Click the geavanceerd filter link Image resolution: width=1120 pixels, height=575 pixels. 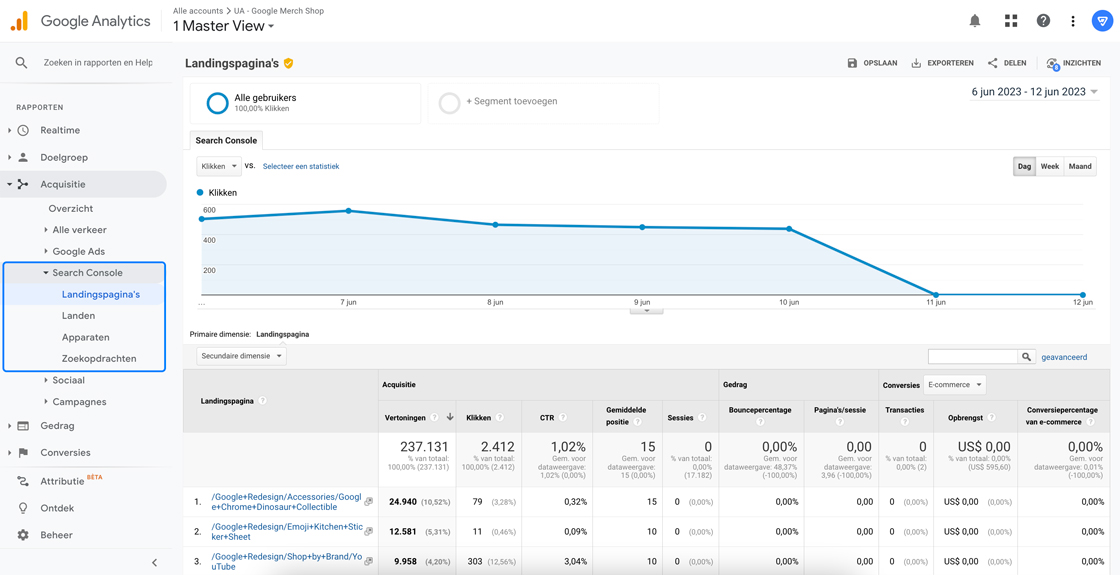(1064, 356)
